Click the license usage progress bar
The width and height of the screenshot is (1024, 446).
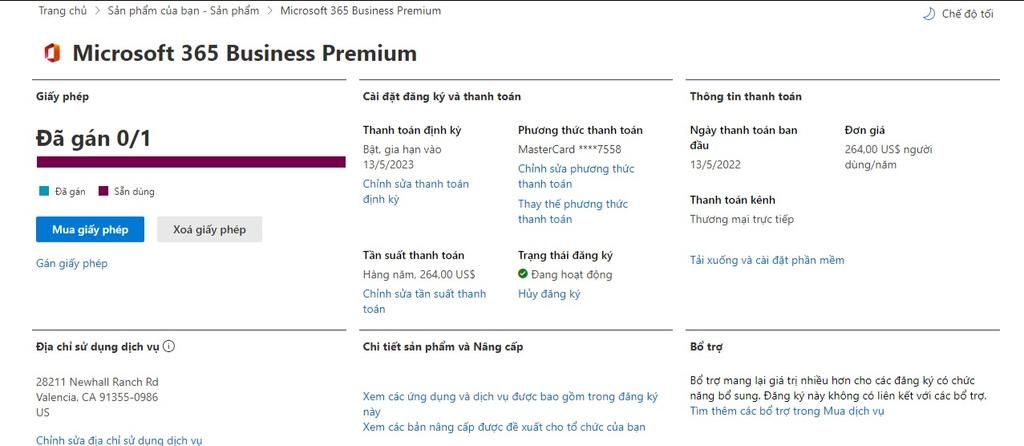coord(191,162)
